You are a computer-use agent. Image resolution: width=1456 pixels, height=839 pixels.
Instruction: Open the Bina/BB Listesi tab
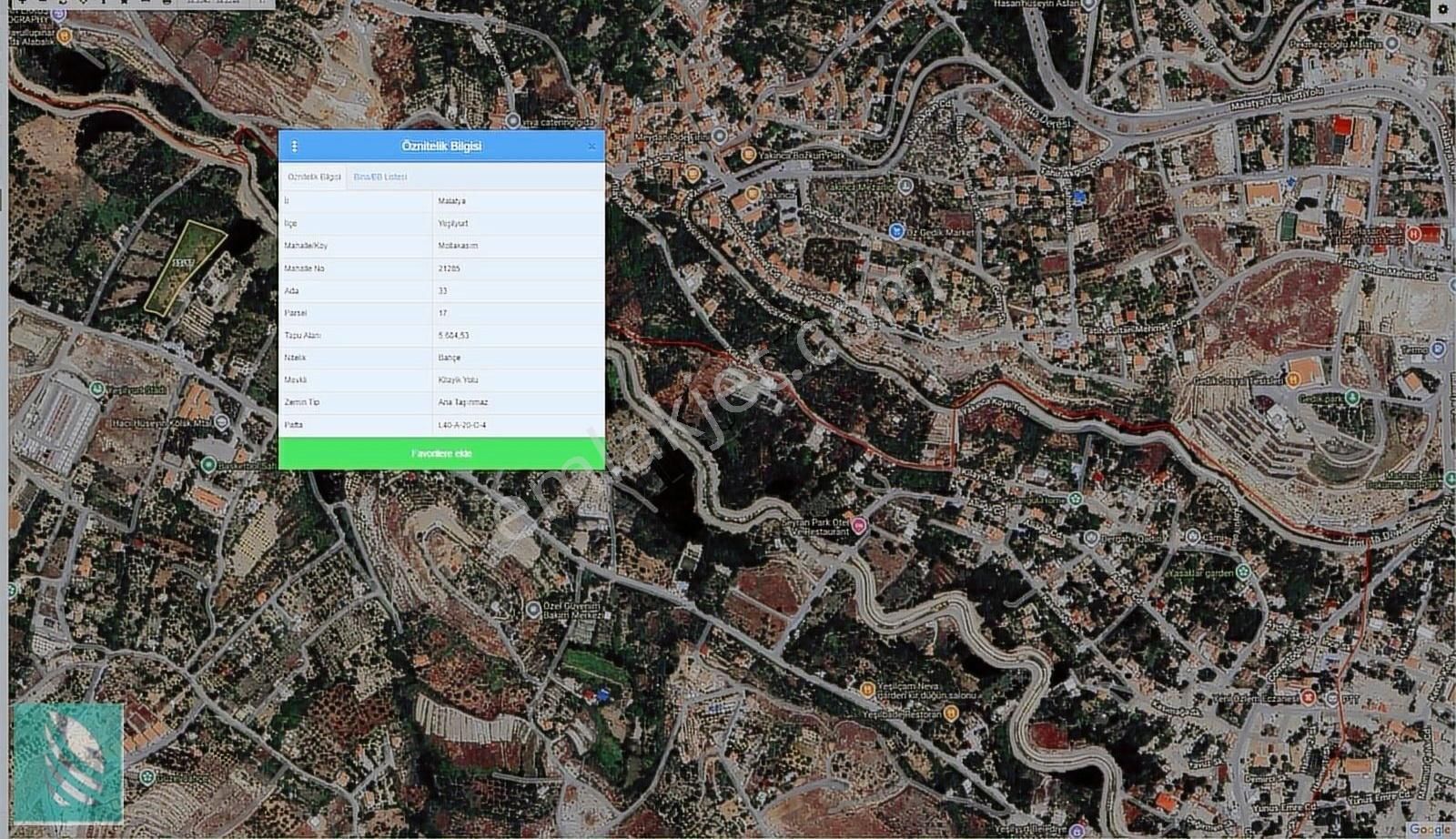click(x=380, y=177)
